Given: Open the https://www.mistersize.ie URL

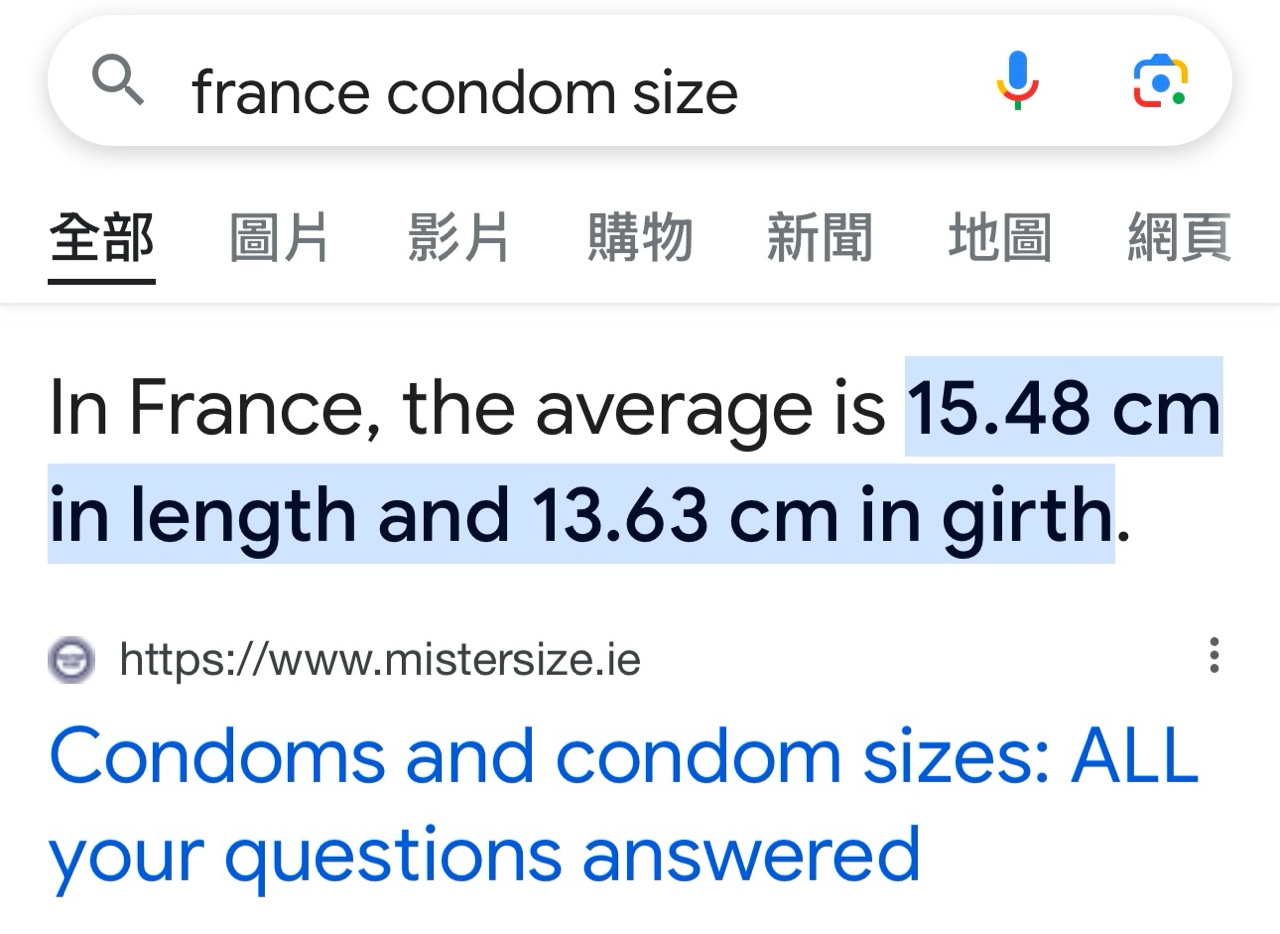Looking at the screenshot, I should pyautogui.click(x=380, y=660).
